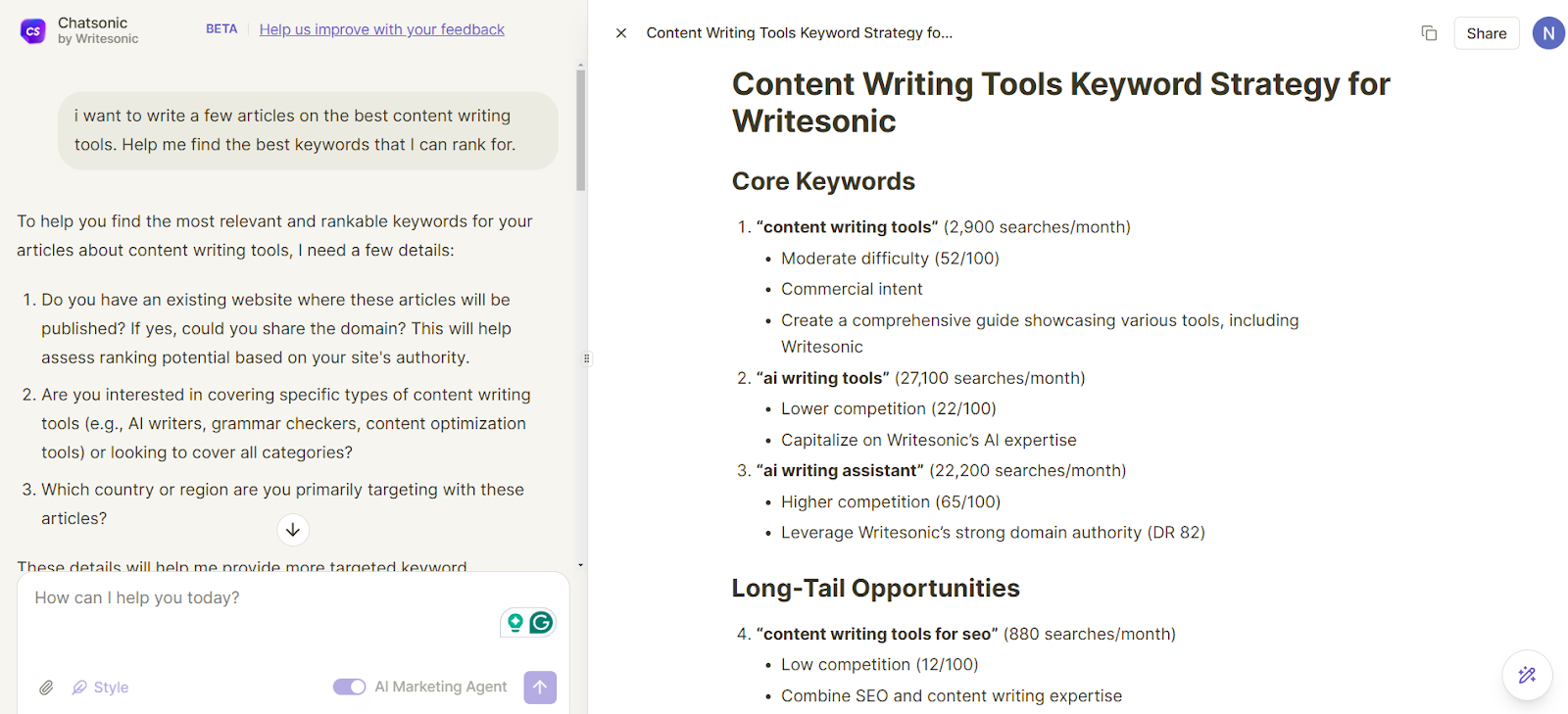Click the BETA badge

(221, 29)
